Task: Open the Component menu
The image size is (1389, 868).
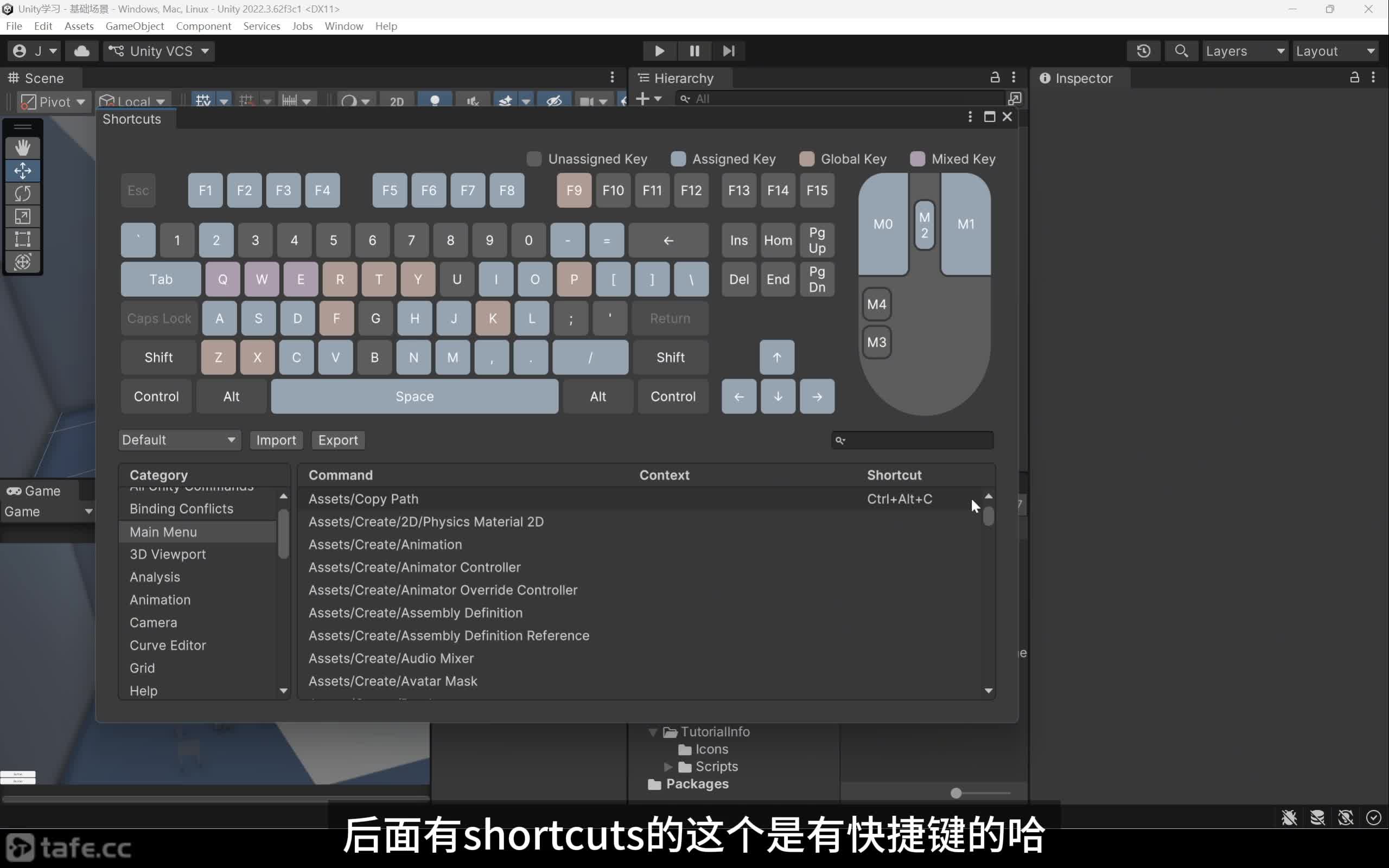Action: click(204, 27)
